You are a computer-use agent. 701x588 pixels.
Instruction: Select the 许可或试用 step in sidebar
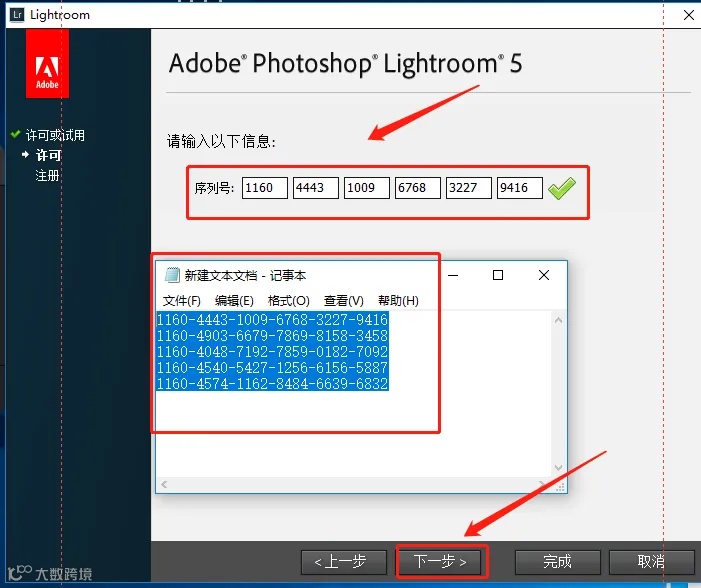point(55,135)
